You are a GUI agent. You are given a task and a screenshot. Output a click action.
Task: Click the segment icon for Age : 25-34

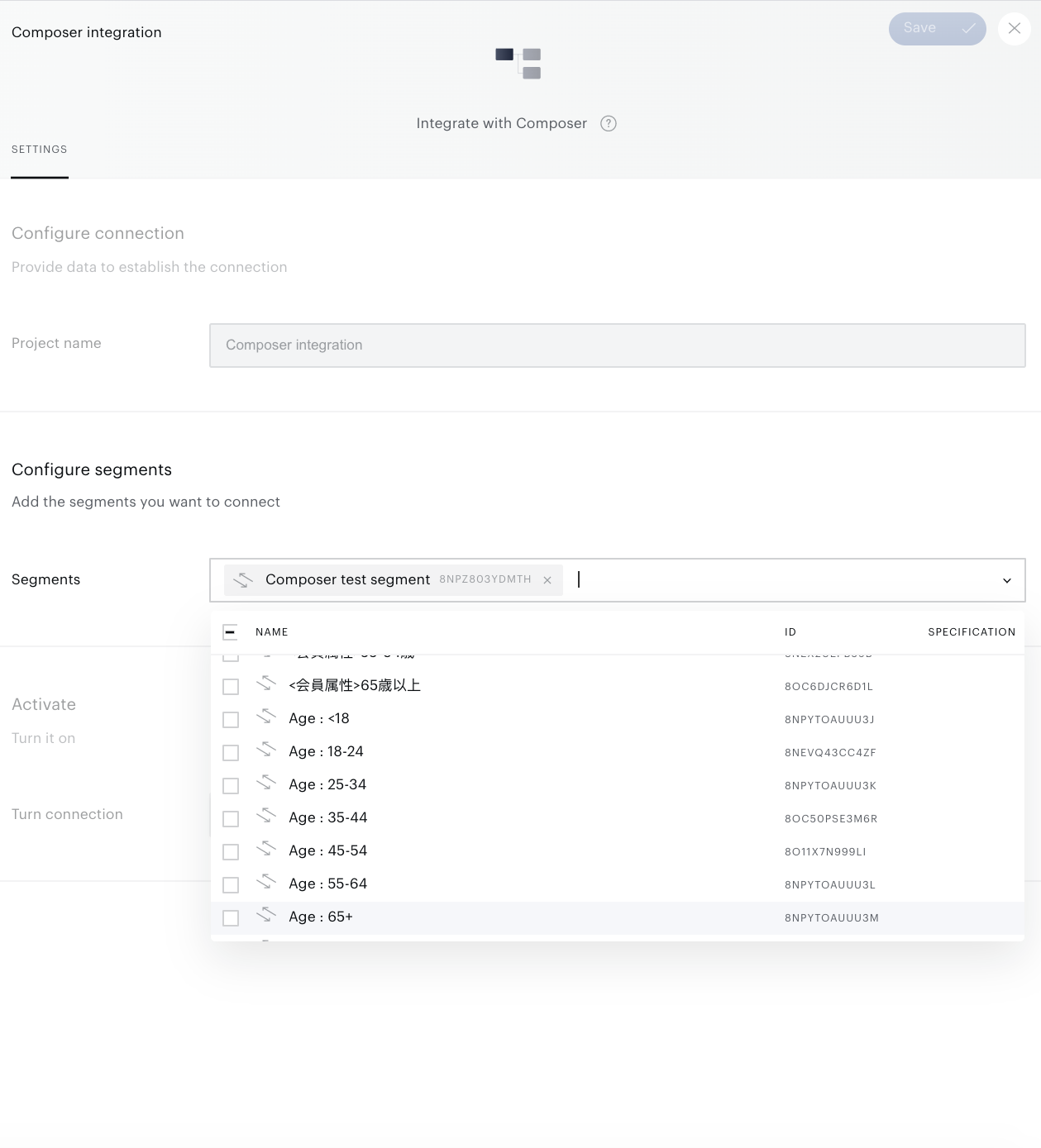[x=265, y=783]
